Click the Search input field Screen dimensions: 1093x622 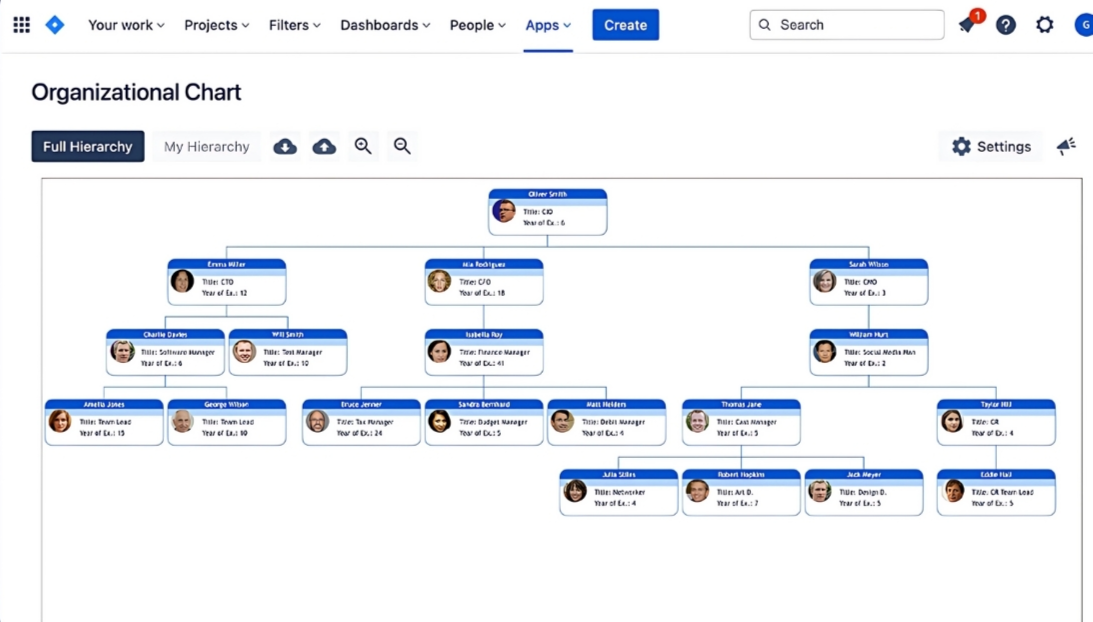click(x=846, y=24)
